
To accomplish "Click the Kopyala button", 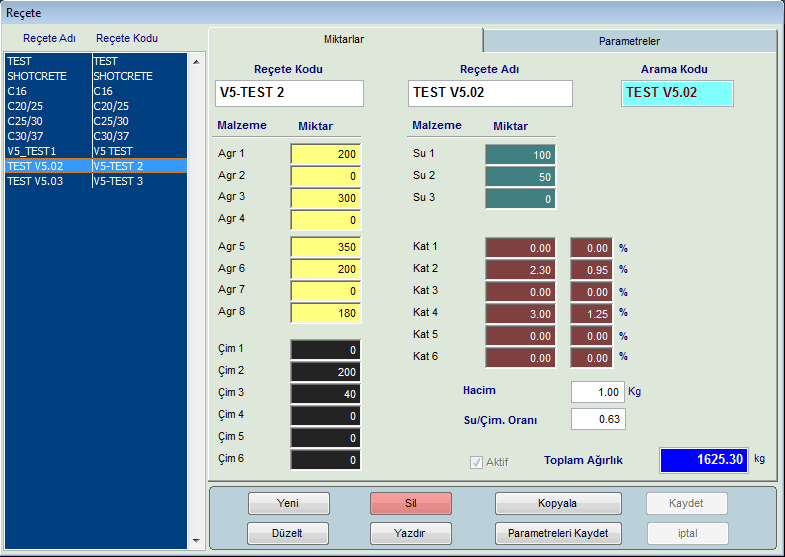I will (x=558, y=503).
